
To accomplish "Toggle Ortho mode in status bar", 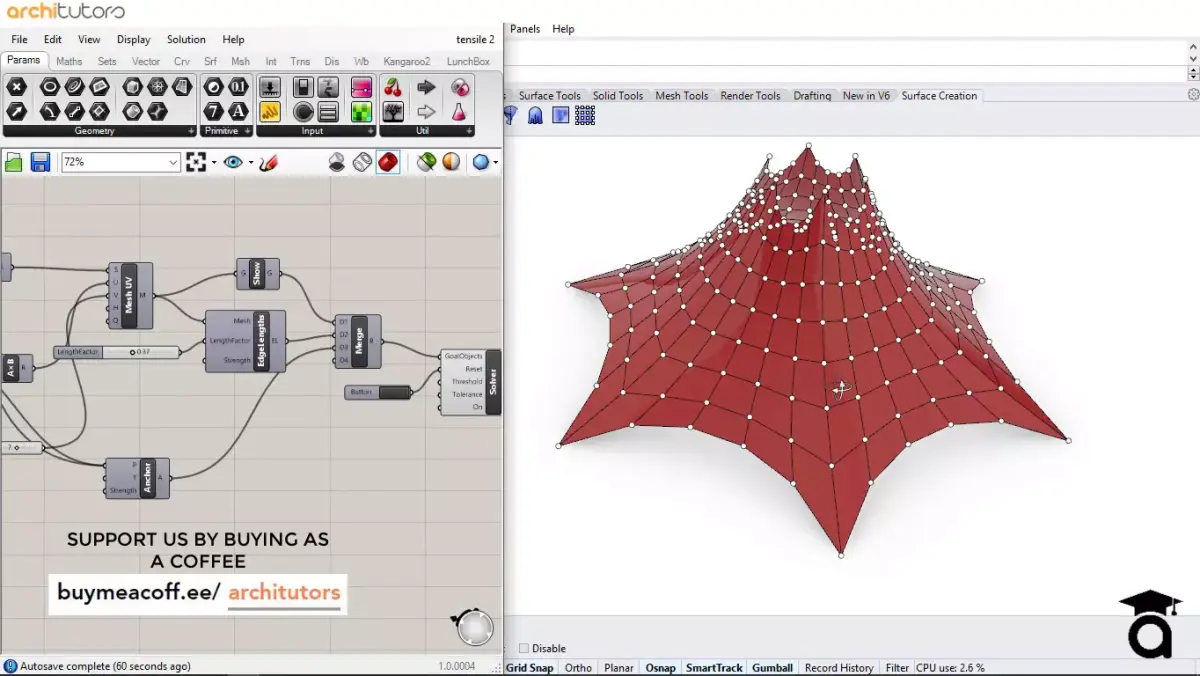I will pyautogui.click(x=578, y=668).
